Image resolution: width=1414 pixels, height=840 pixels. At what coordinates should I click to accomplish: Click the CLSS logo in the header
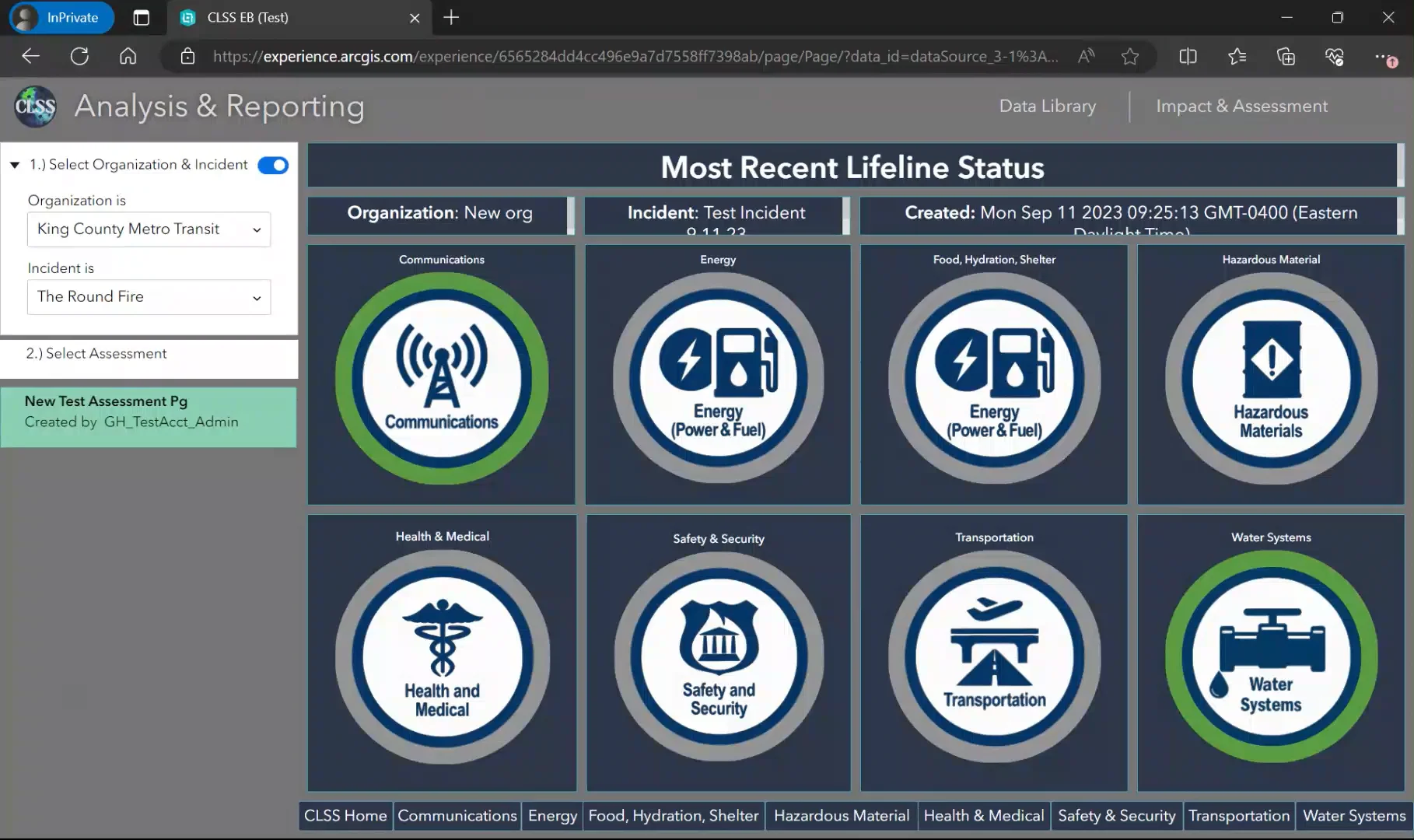pos(34,107)
